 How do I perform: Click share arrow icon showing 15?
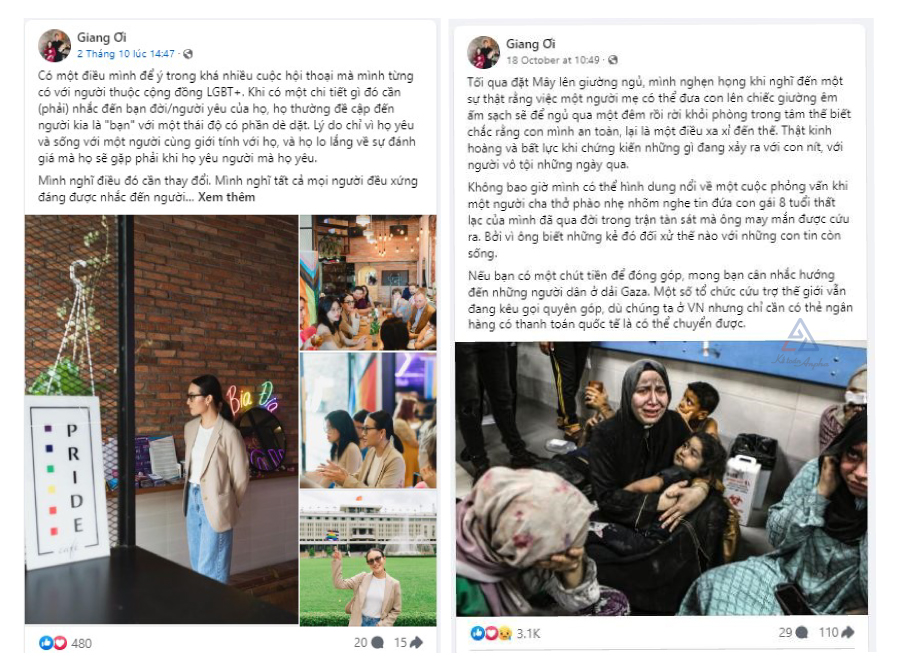click(x=416, y=642)
